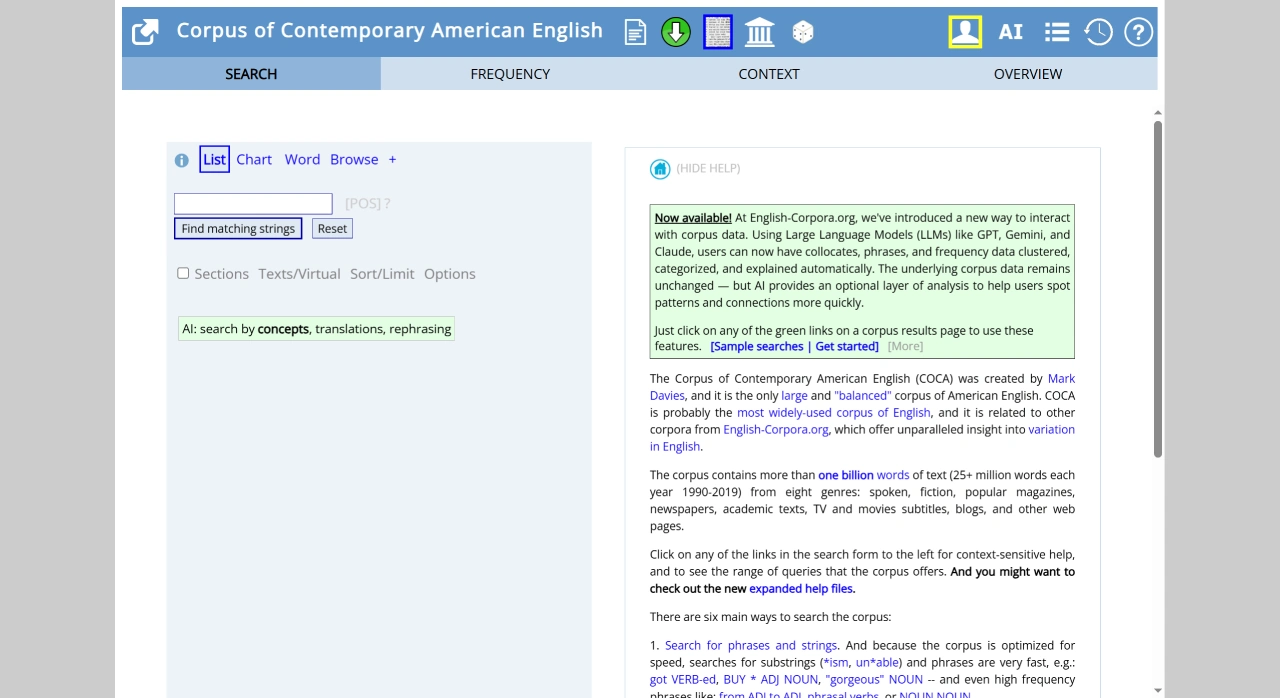Switch to the CONTEXT tab

point(768,74)
